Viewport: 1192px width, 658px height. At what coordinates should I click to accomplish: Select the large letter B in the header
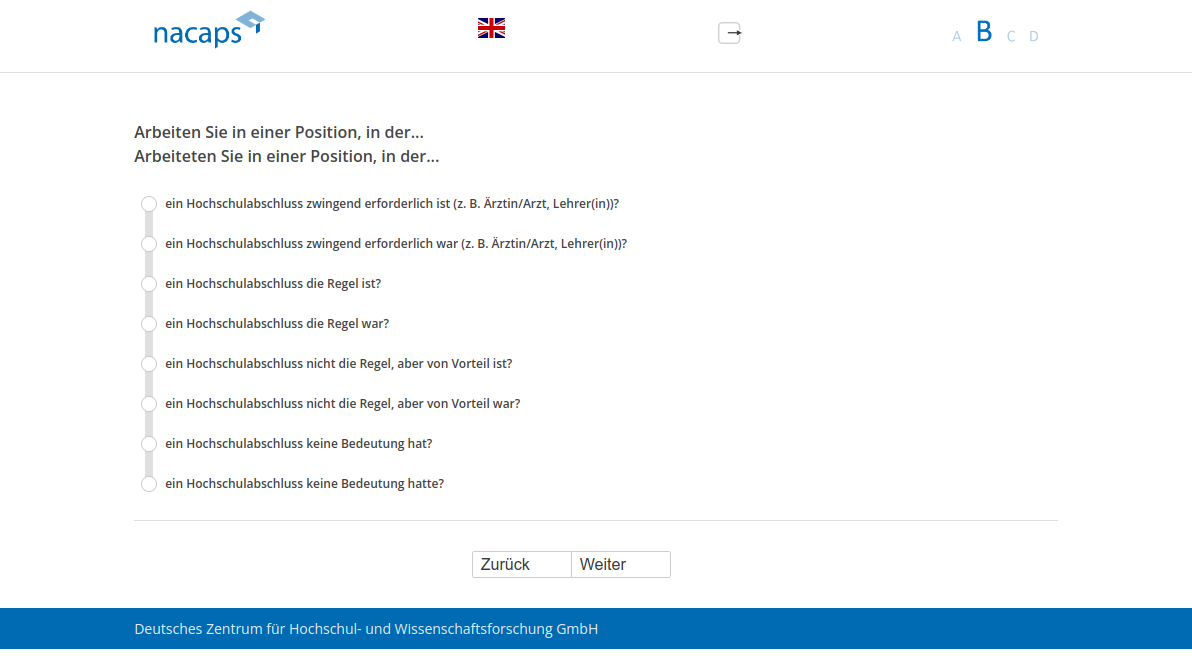click(x=984, y=32)
